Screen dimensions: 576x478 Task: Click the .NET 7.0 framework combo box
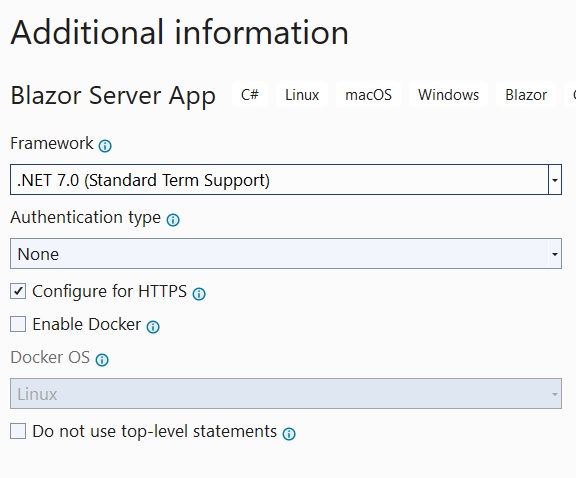286,180
